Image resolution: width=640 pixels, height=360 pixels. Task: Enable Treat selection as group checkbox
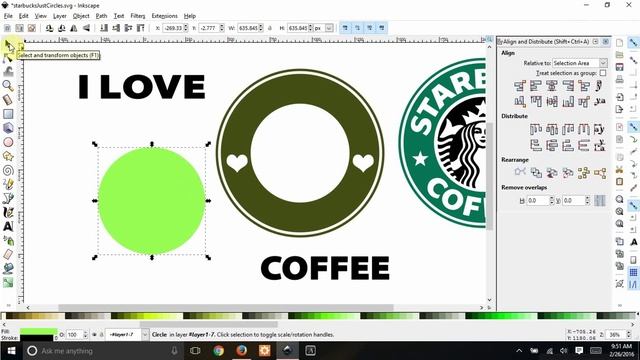coord(602,73)
